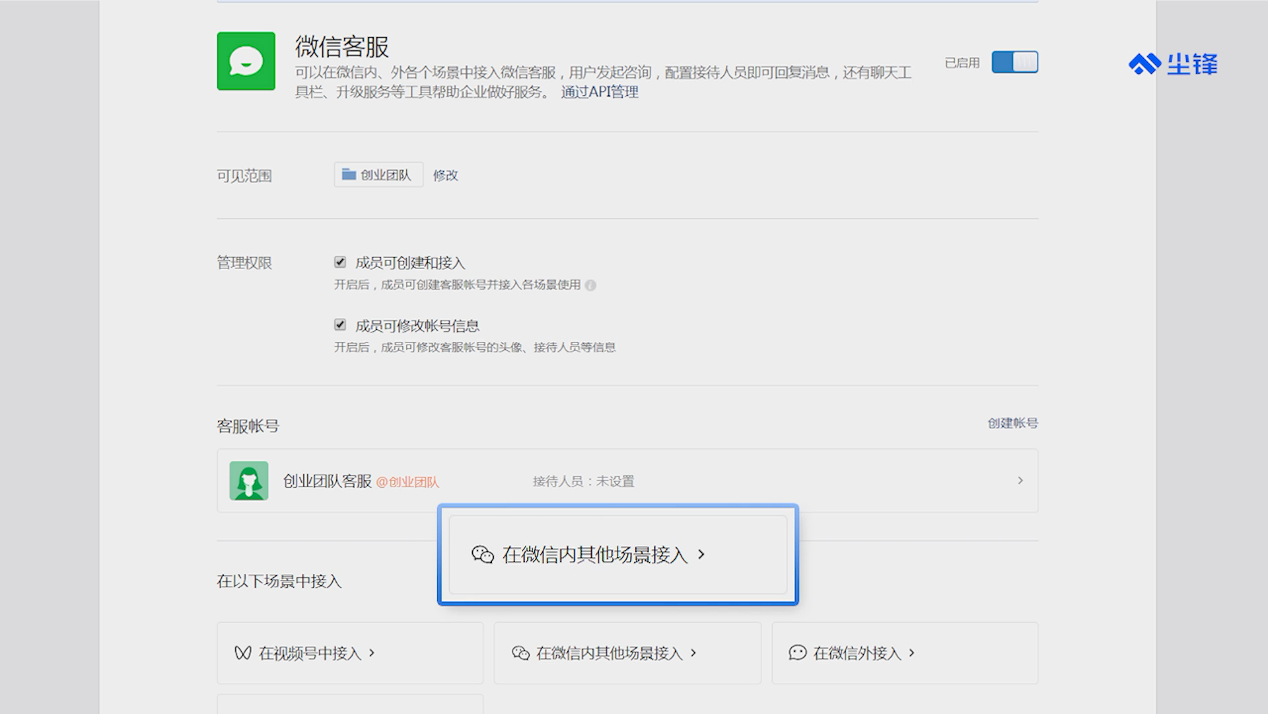The image size is (1268, 714).
Task: Click the 管理权限 label
Action: coord(244,263)
